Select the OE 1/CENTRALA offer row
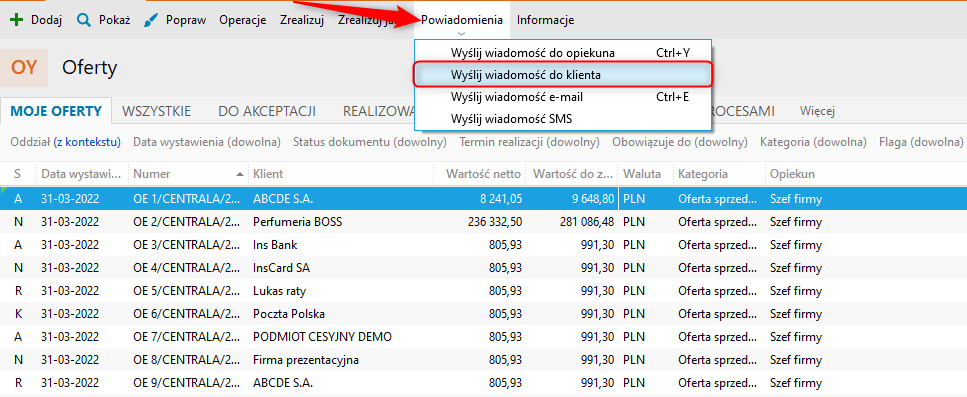Viewport: 967px width, 397px height. click(484, 199)
